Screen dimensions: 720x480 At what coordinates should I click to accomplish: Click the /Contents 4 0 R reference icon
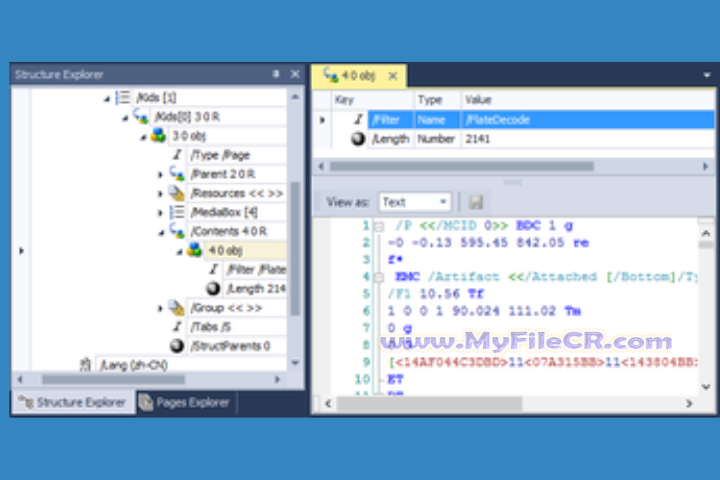(x=177, y=231)
